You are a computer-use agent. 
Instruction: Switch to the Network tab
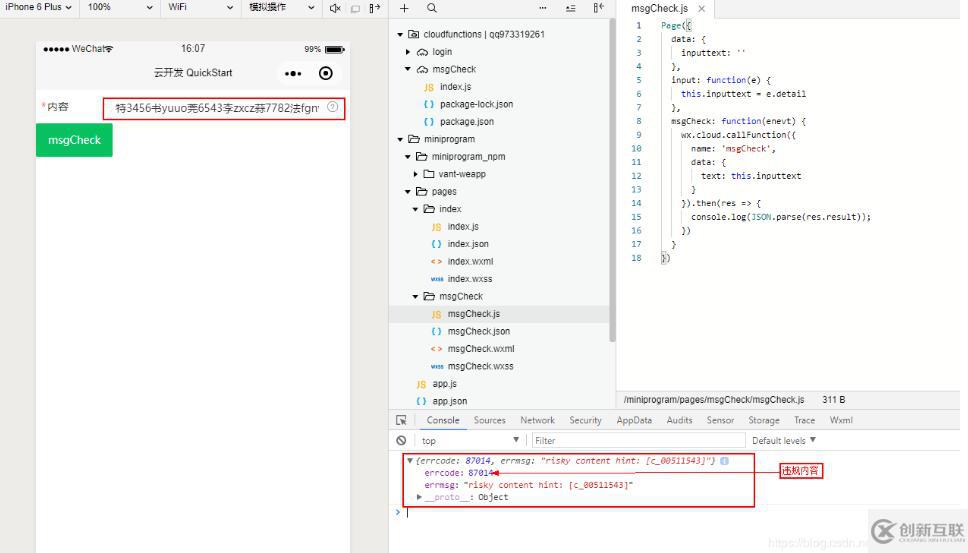tap(537, 420)
